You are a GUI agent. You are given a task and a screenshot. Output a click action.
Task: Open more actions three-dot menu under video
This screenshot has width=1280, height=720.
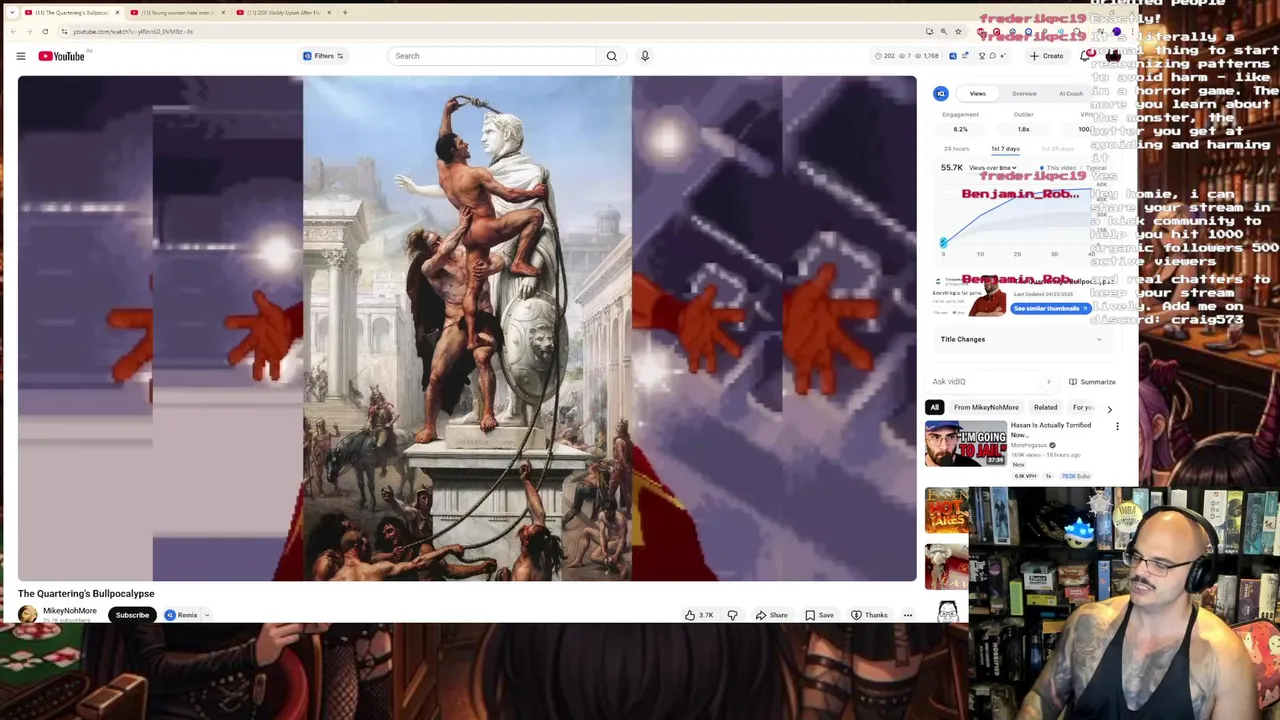pos(908,615)
